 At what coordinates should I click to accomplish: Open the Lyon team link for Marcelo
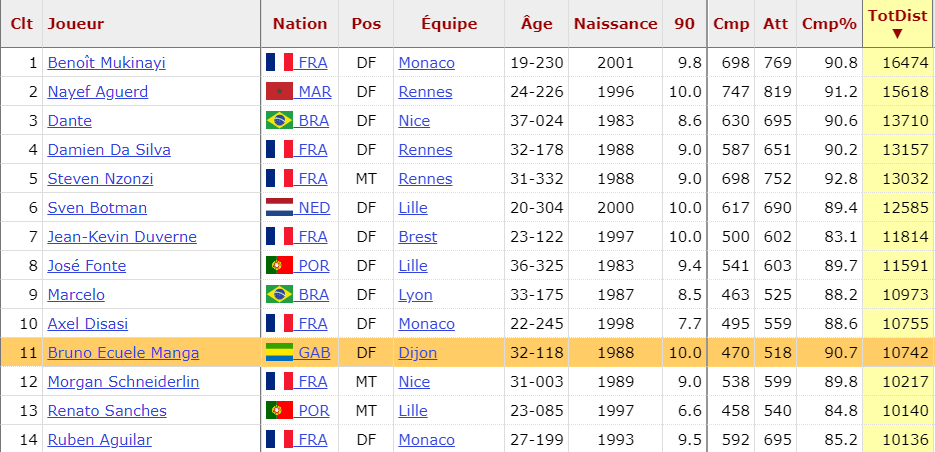click(416, 295)
